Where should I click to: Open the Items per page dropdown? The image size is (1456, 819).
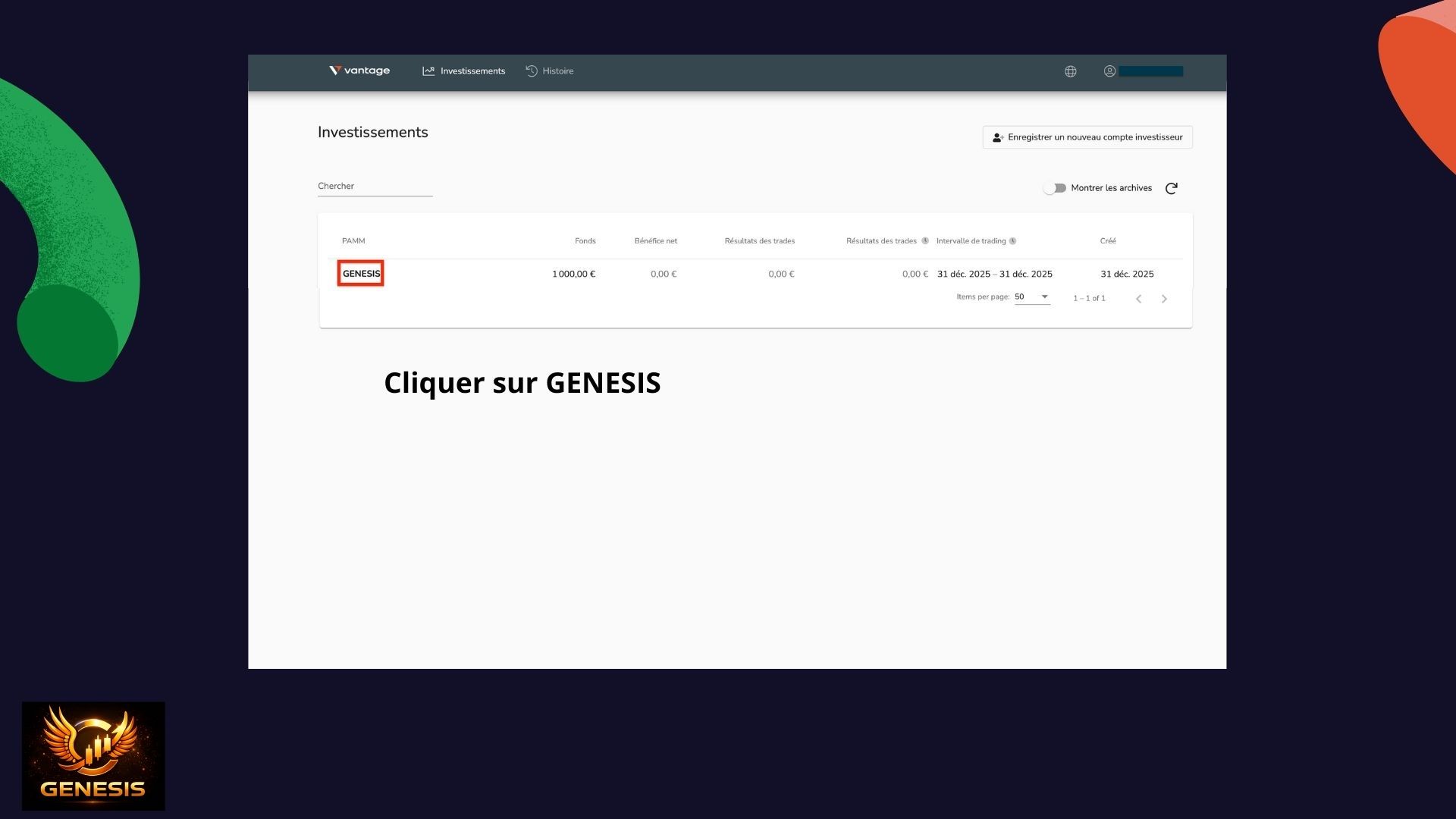1032,297
